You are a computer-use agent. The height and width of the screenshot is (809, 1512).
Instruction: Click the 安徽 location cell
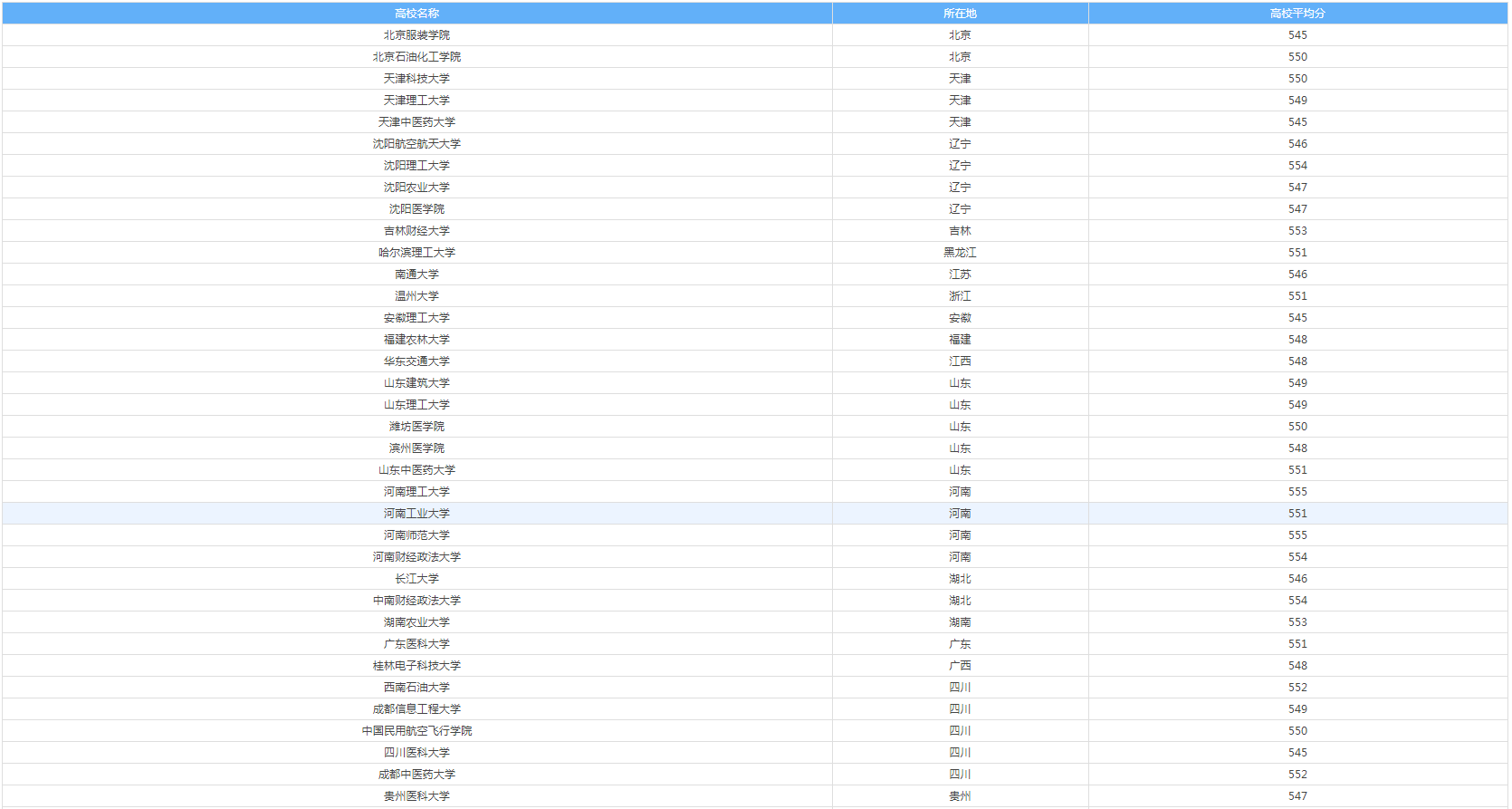tap(960, 318)
